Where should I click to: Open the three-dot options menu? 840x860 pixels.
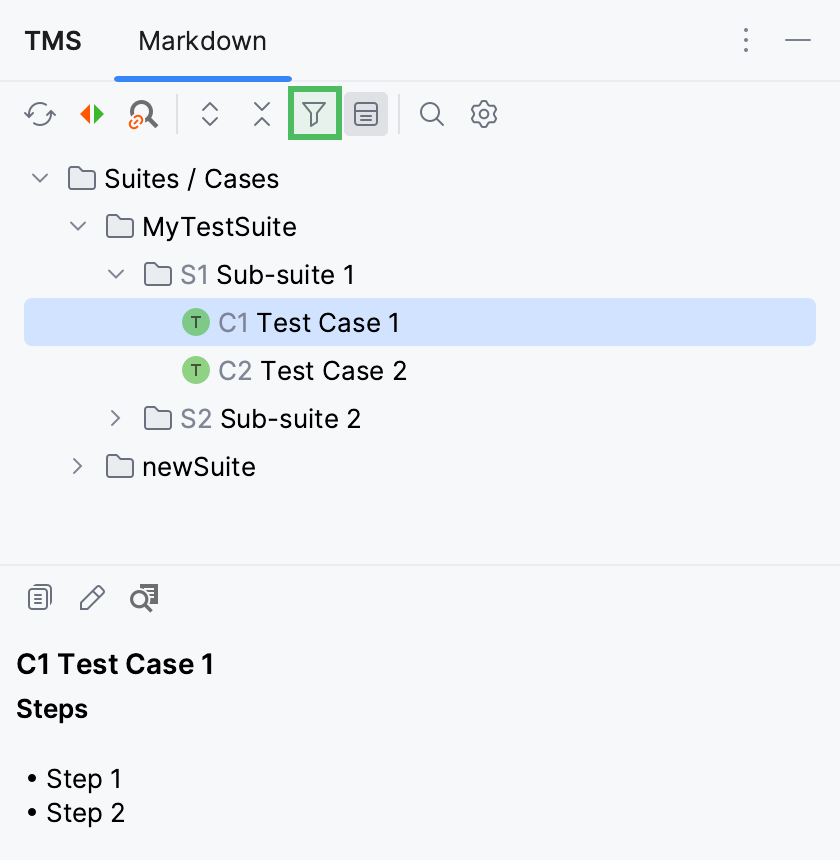(x=746, y=40)
